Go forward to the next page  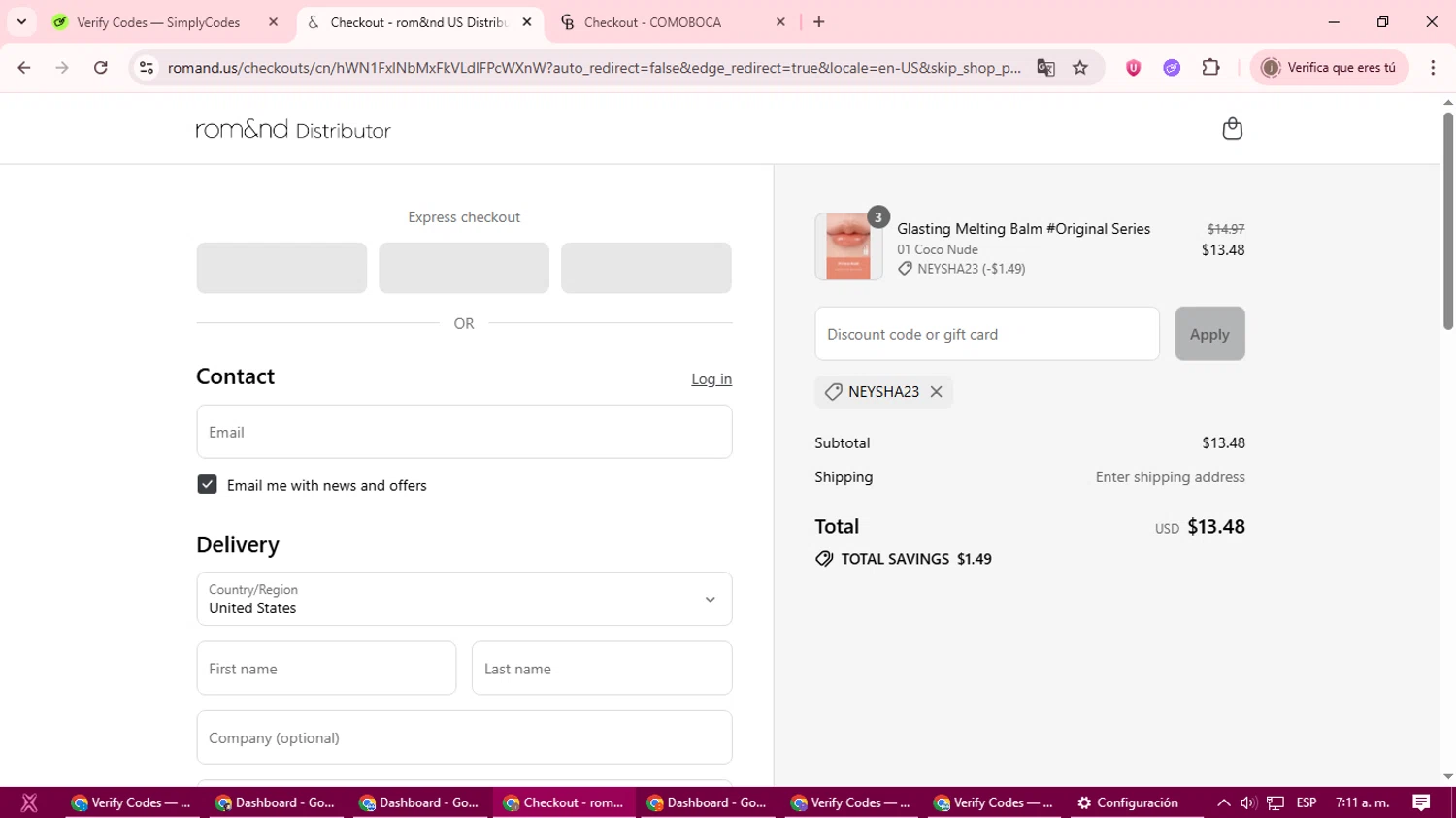[x=62, y=68]
